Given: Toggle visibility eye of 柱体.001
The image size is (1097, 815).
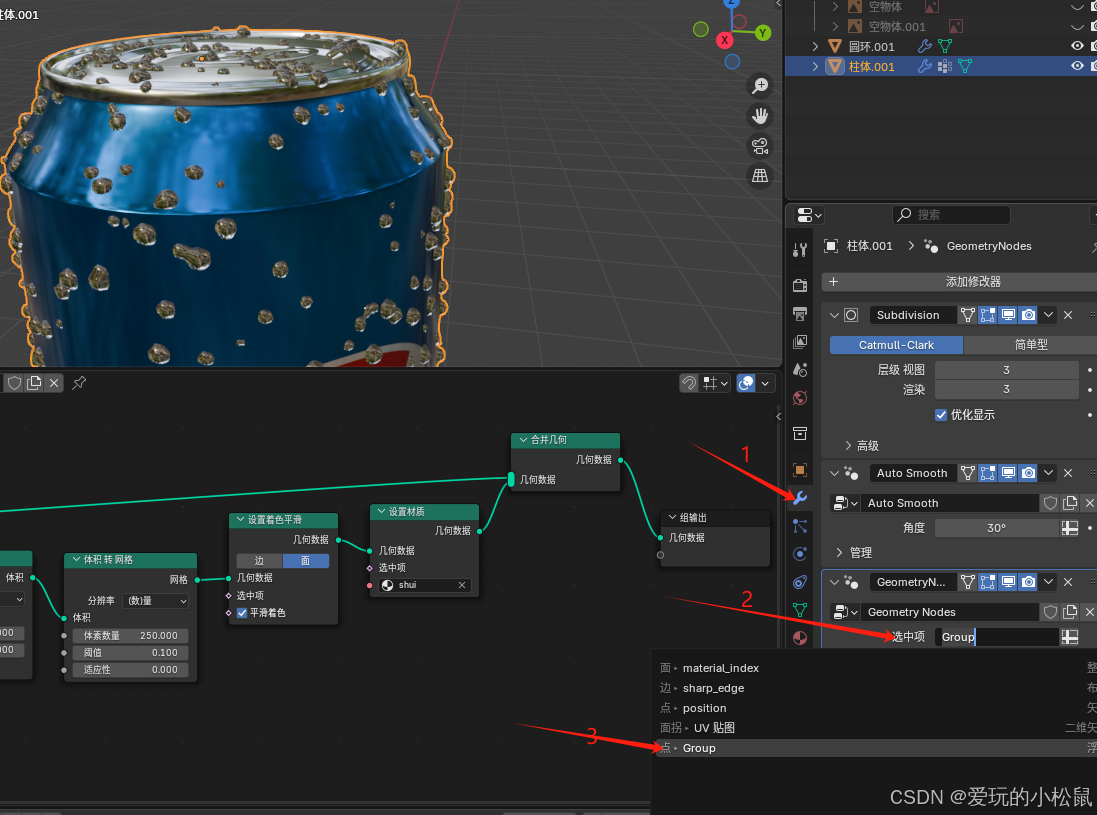Looking at the screenshot, I should point(1077,66).
